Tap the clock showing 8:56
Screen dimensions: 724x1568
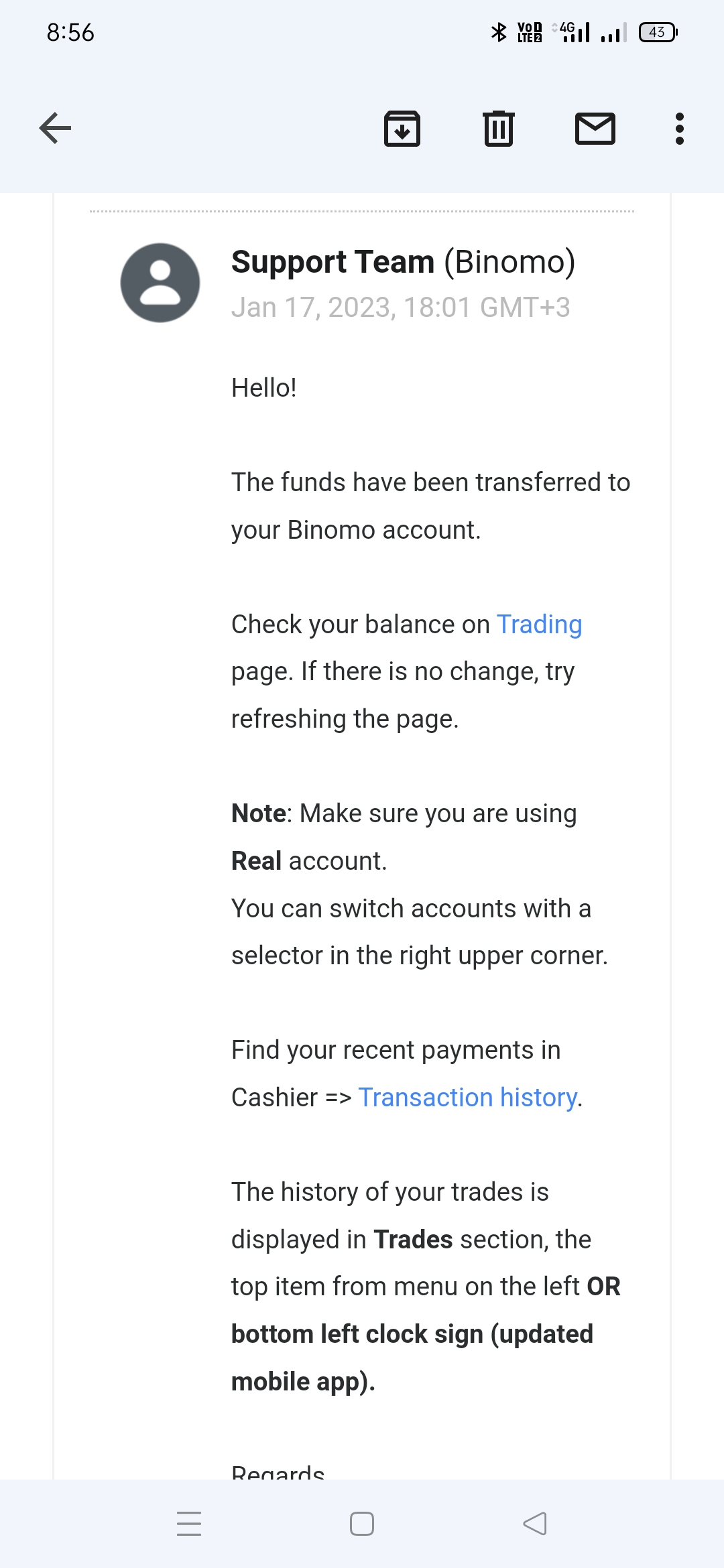70,32
